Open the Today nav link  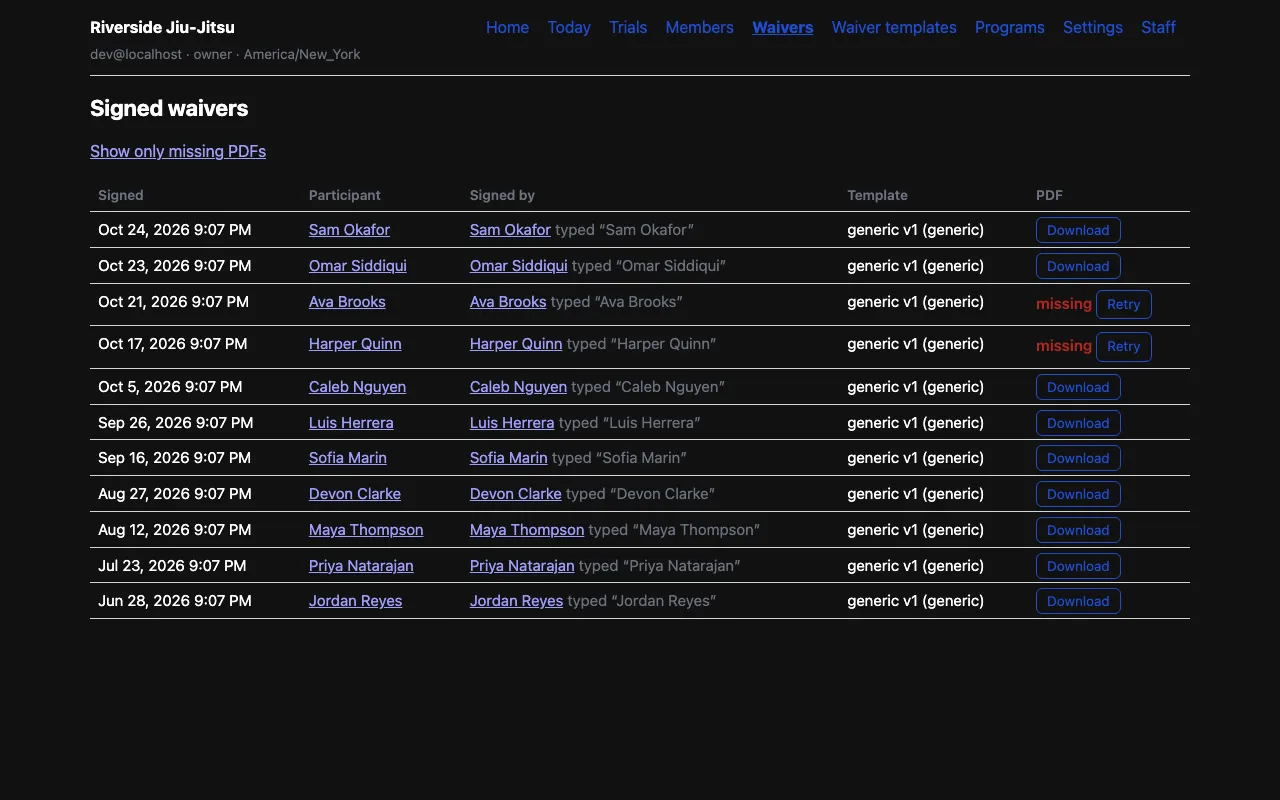(569, 28)
